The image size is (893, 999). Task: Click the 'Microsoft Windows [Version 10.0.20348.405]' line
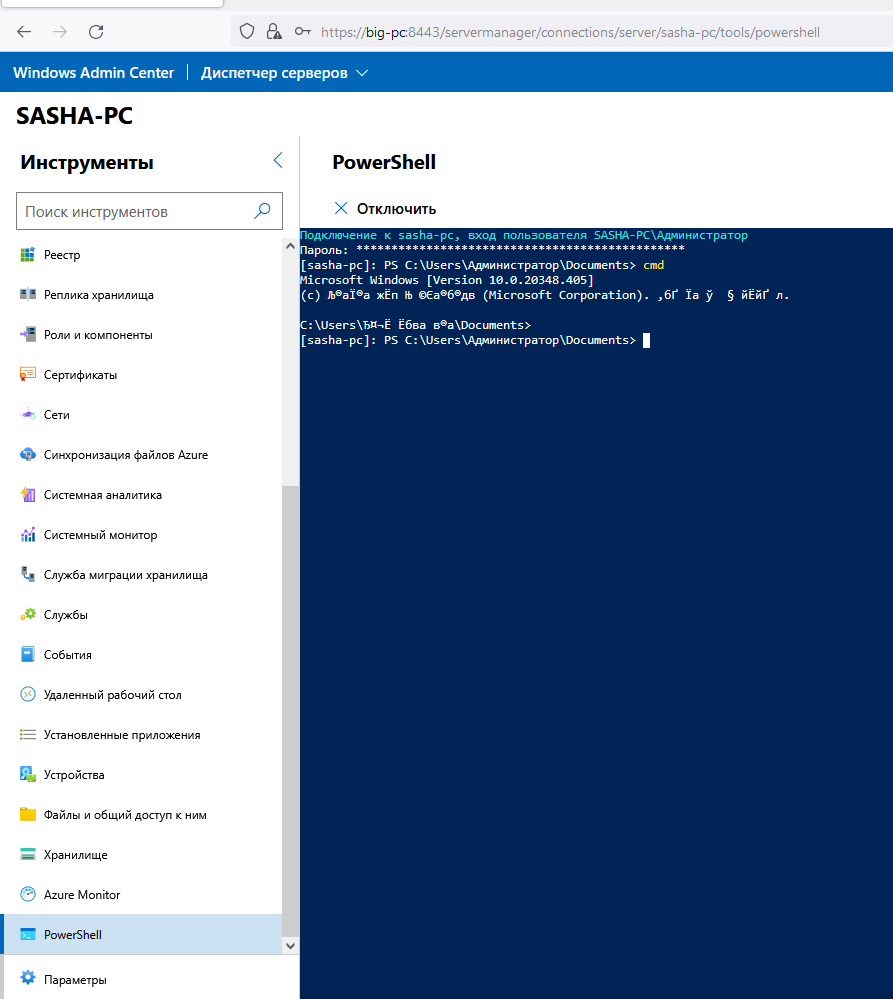click(x=446, y=280)
